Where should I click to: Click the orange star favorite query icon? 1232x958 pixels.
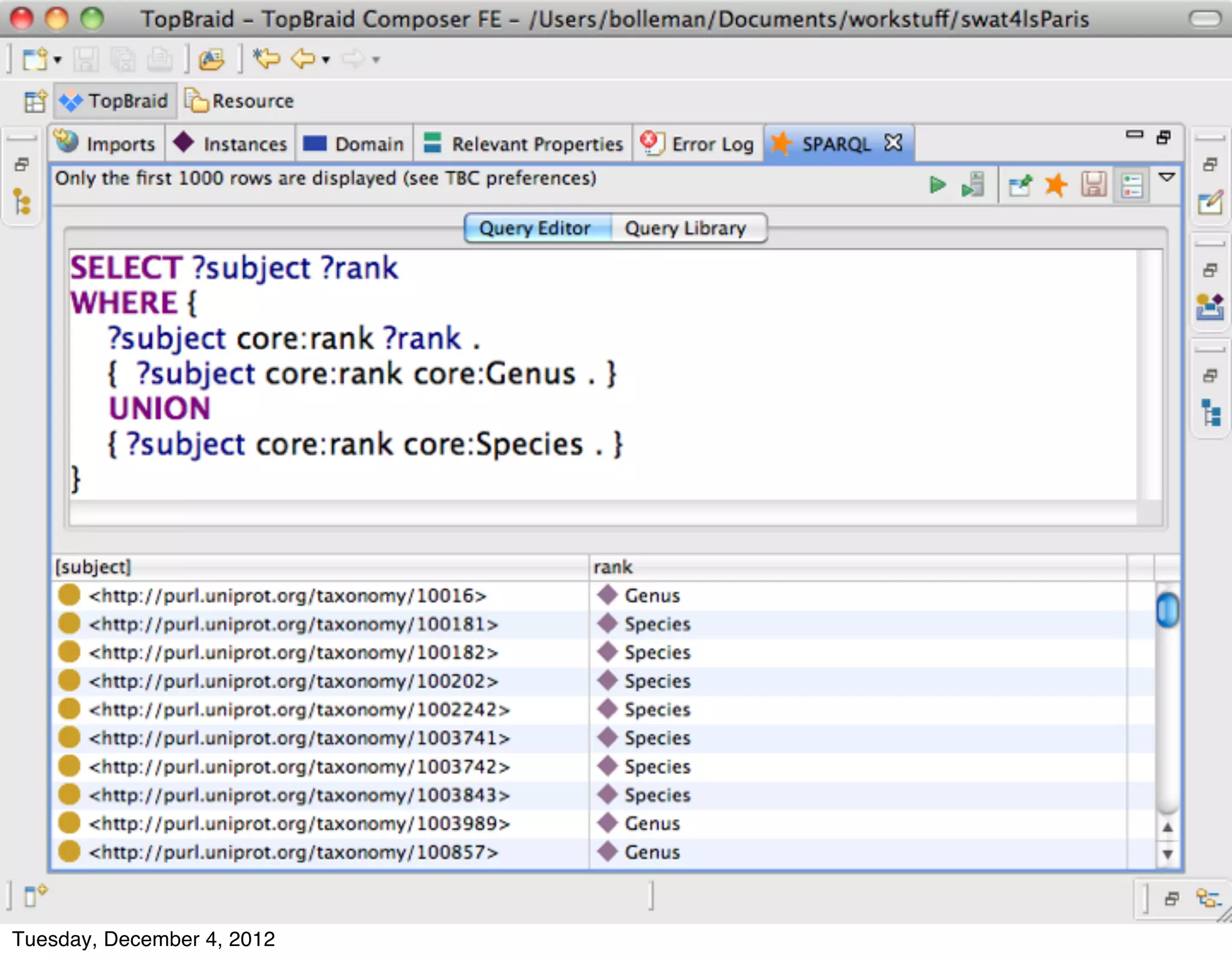click(x=1056, y=185)
